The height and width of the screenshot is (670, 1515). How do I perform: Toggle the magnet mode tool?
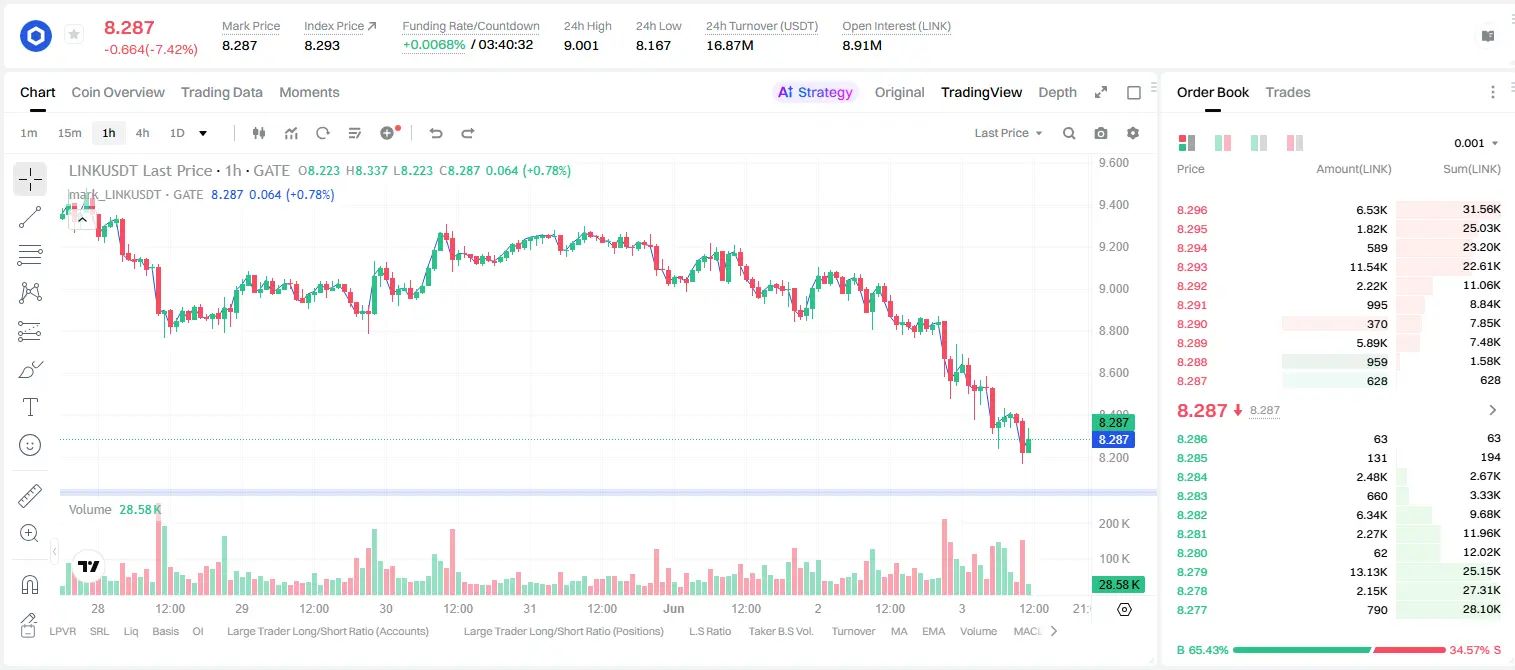click(30, 584)
